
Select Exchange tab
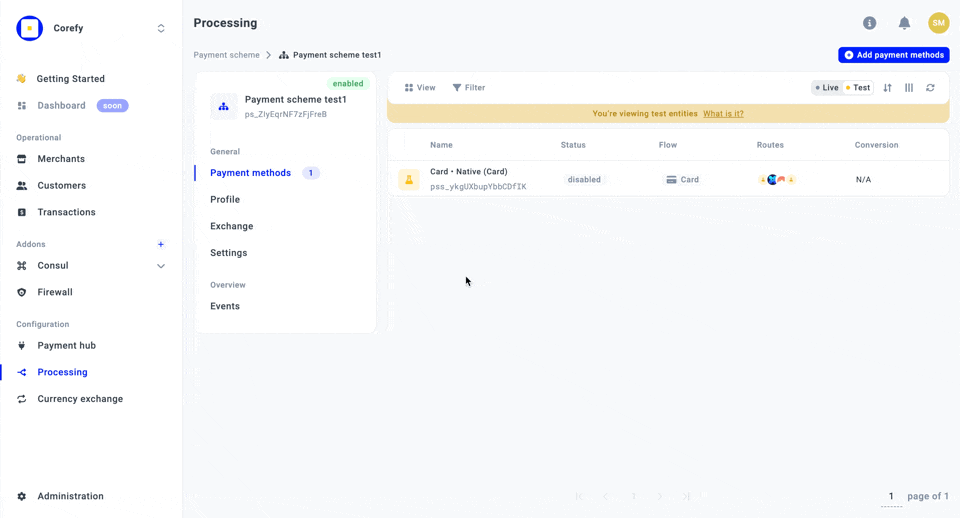[x=231, y=226]
